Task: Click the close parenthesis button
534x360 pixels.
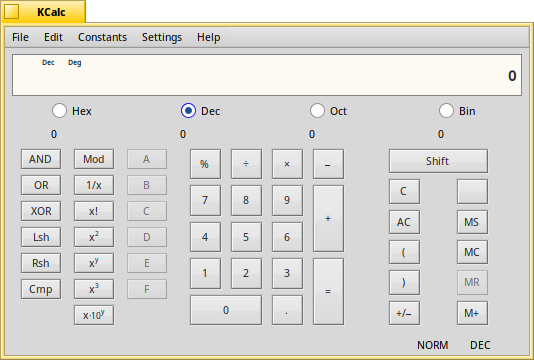Action: click(404, 282)
